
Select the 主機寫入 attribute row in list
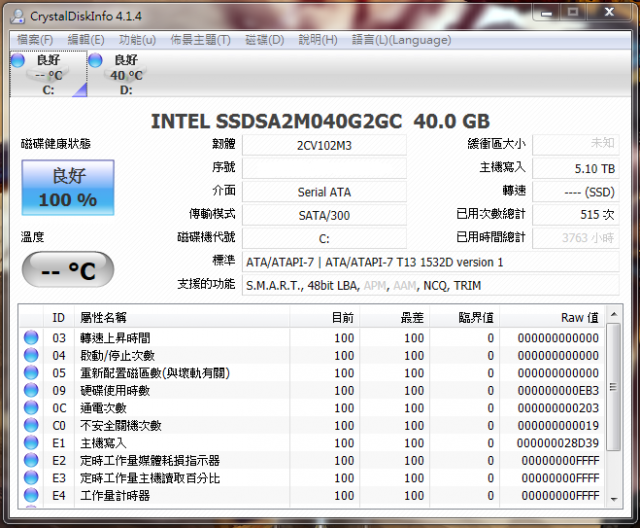pyautogui.click(x=312, y=443)
